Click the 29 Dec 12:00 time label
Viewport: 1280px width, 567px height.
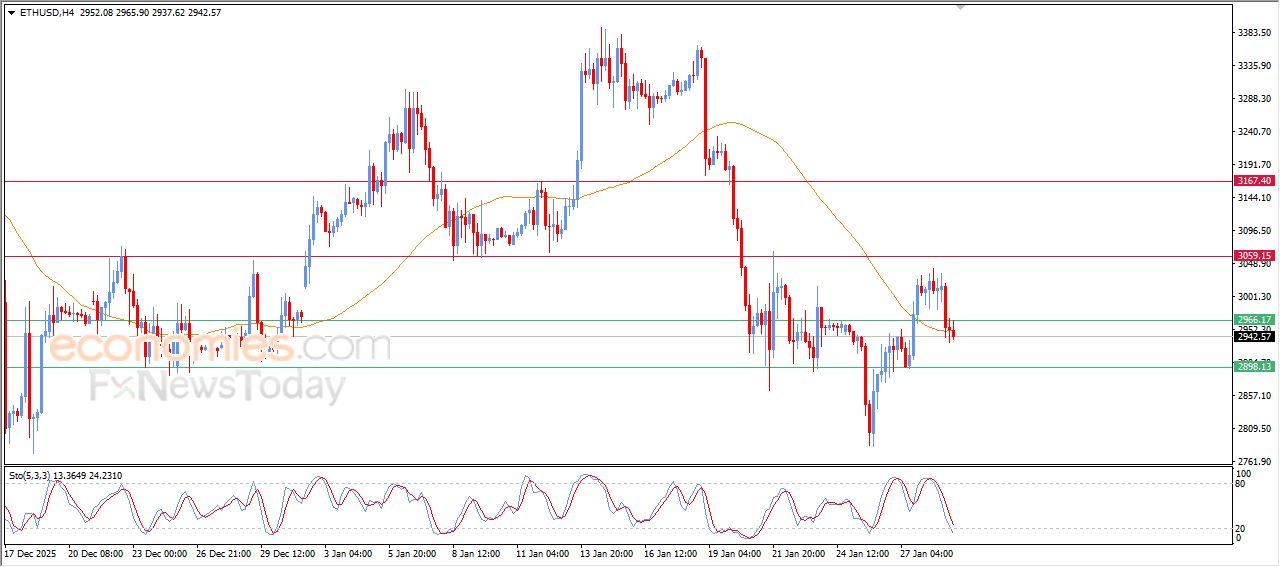point(288,552)
